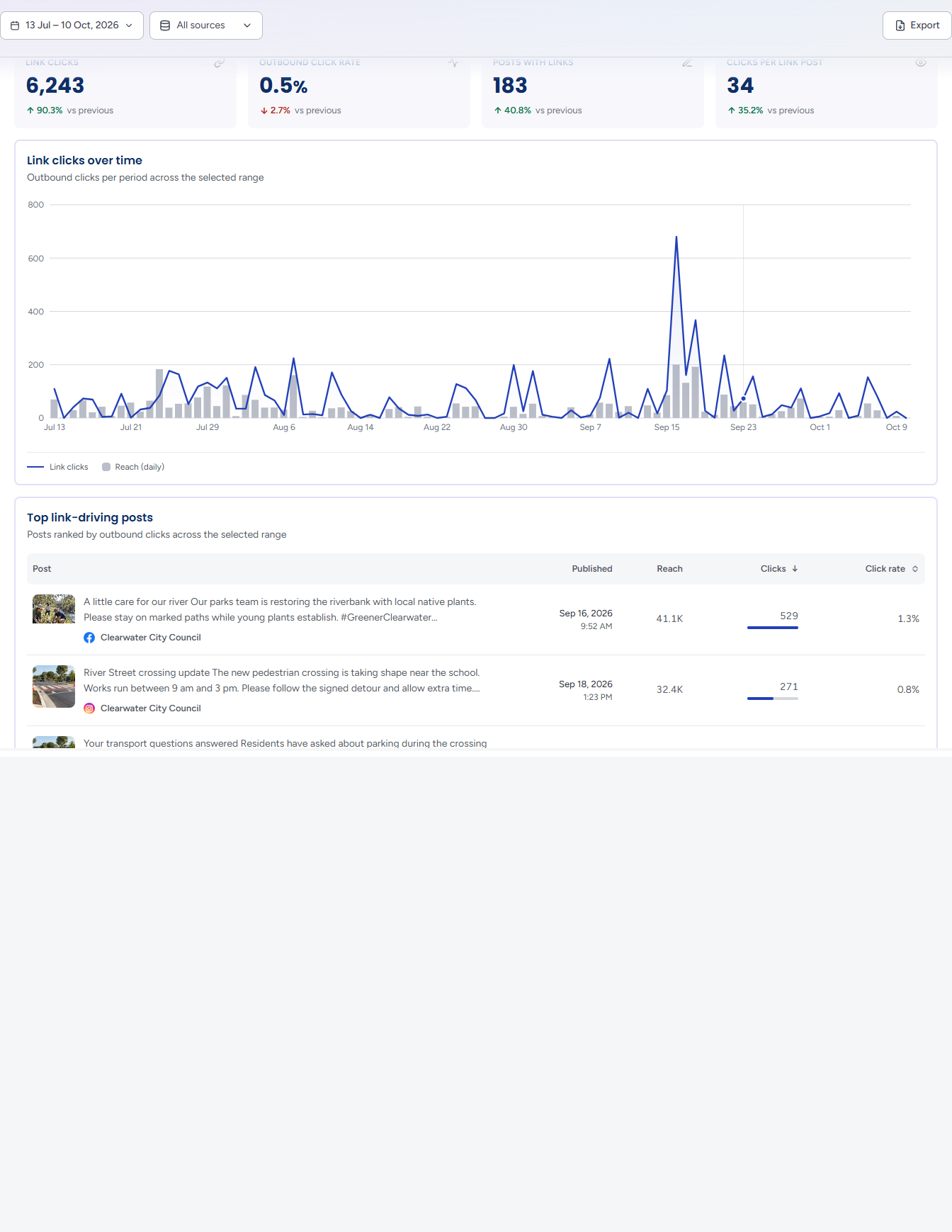Open the All sources dropdown
Image resolution: width=952 pixels, height=1232 pixels.
(206, 26)
